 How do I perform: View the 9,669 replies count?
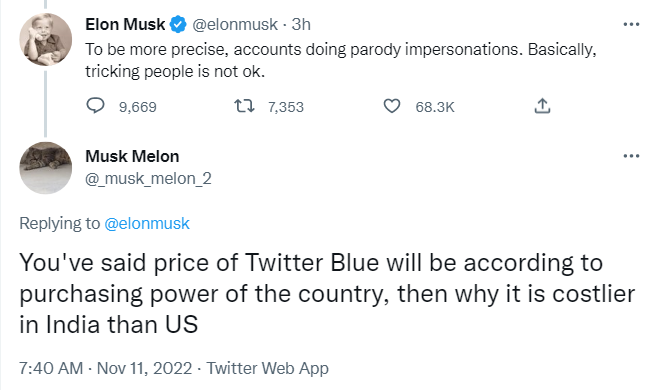point(138,107)
